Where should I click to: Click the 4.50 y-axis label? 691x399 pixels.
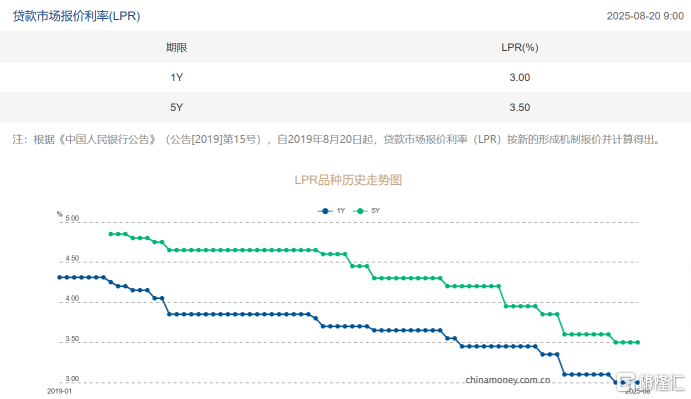72,258
